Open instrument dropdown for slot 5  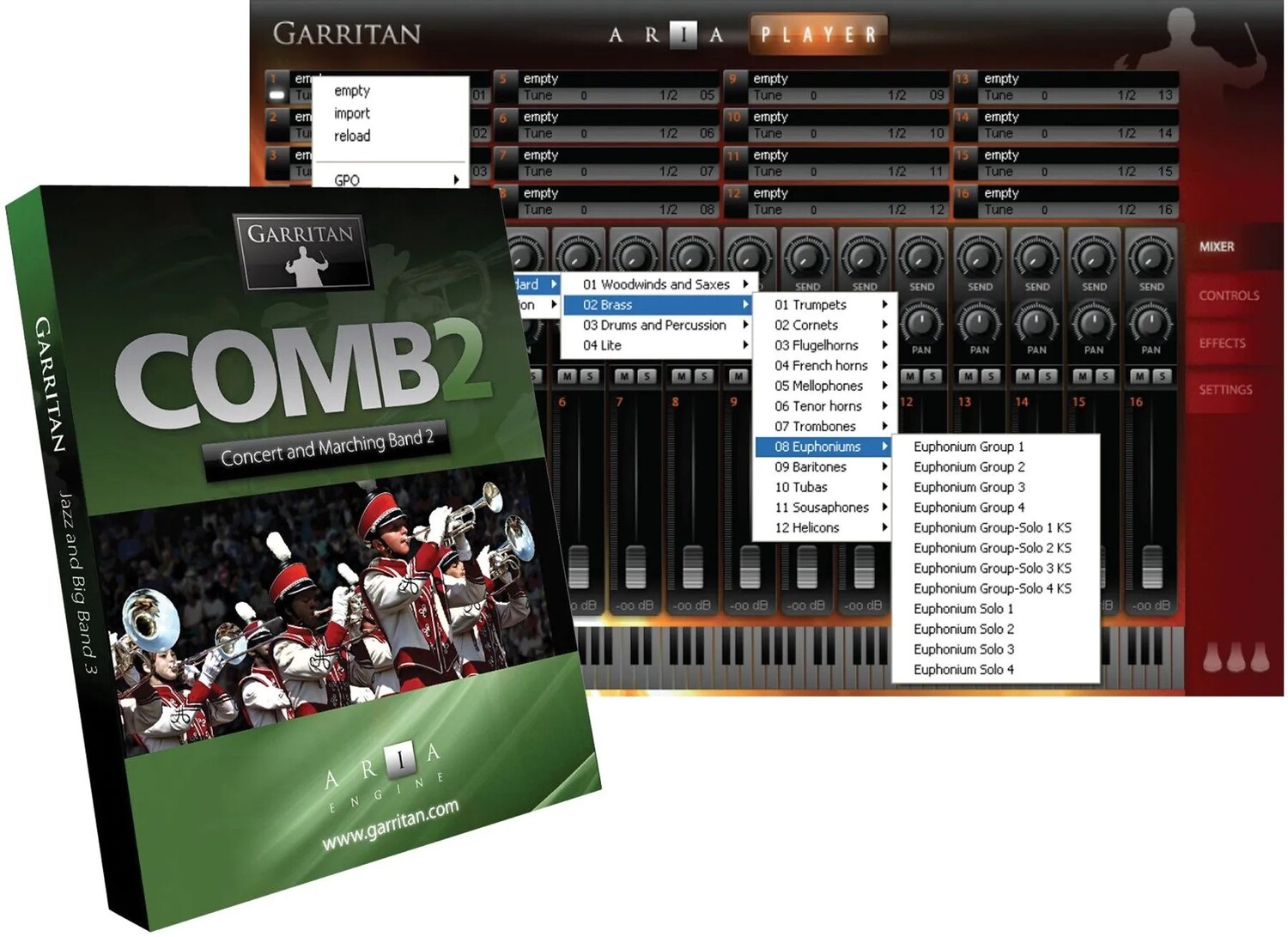[617, 78]
